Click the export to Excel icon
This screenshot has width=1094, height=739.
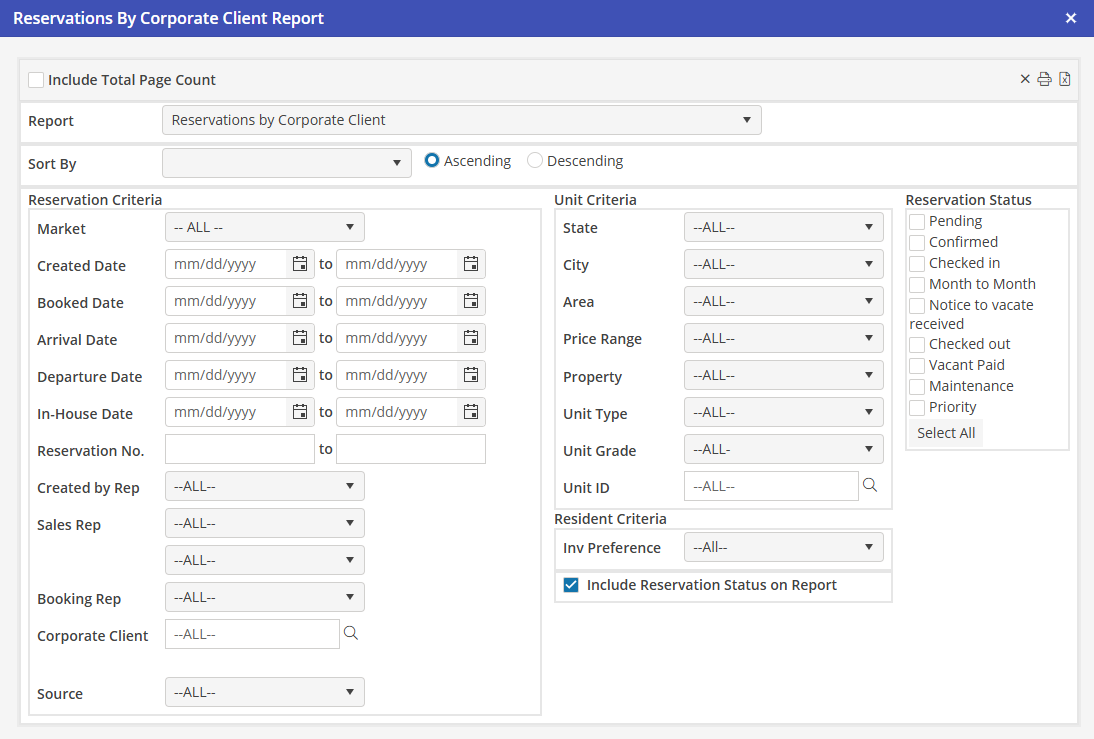pos(1065,80)
